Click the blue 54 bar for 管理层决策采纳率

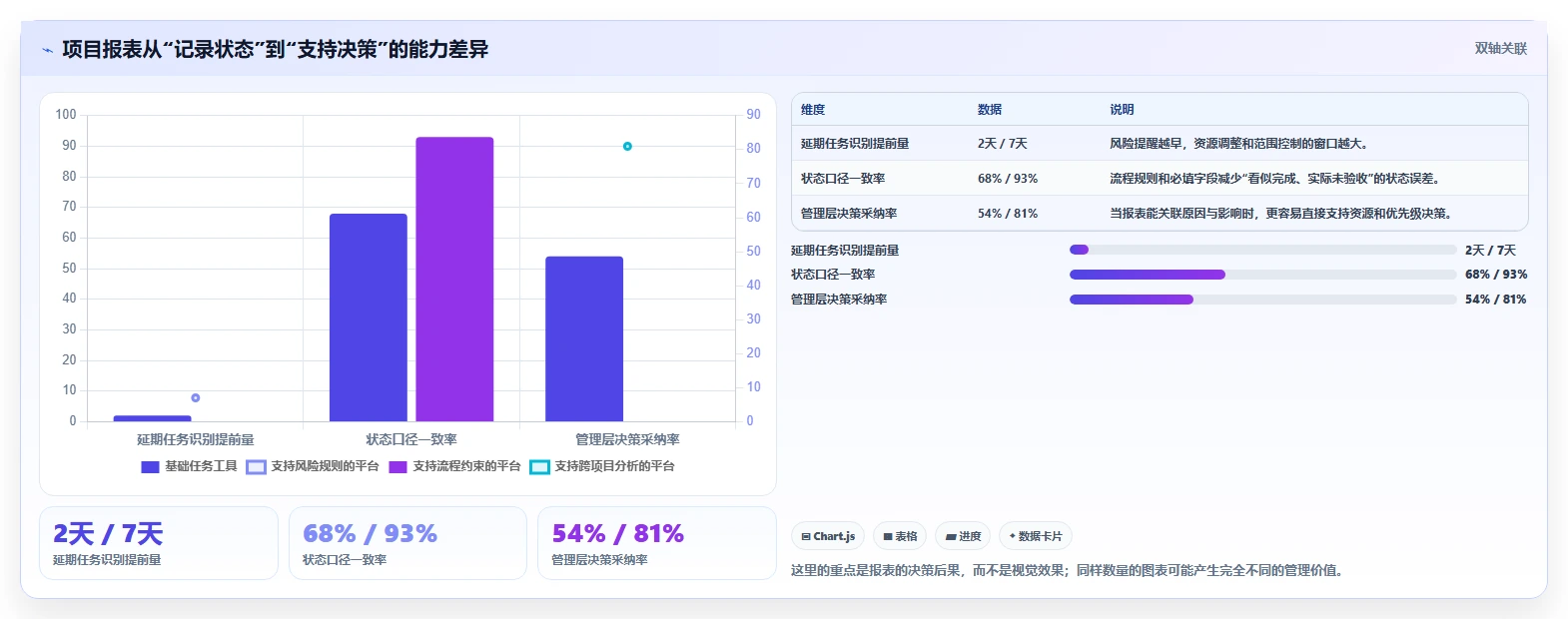584,338
